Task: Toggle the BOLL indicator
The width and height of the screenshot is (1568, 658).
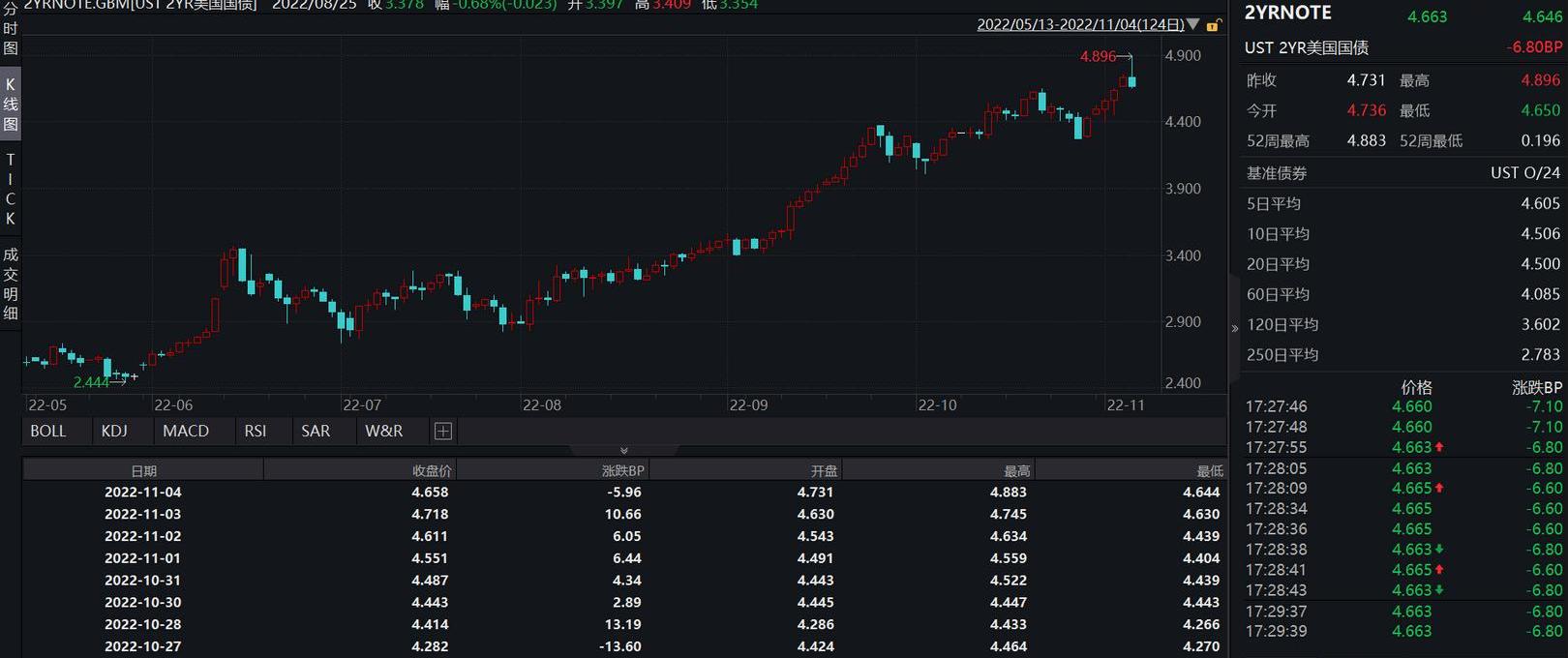Action: coord(48,432)
